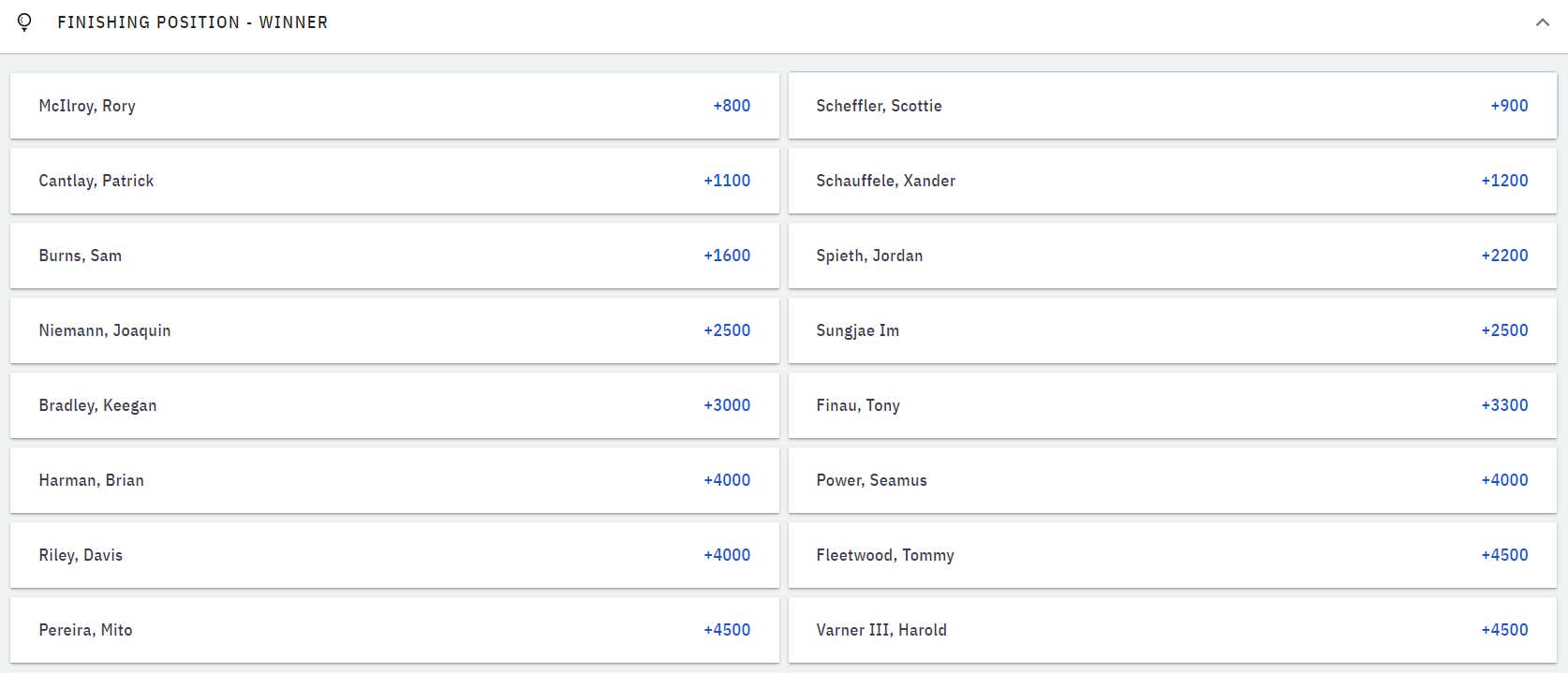The image size is (1568, 673).
Task: Choose Fleetwood, Tommy at +4500
Action: pos(1173,555)
